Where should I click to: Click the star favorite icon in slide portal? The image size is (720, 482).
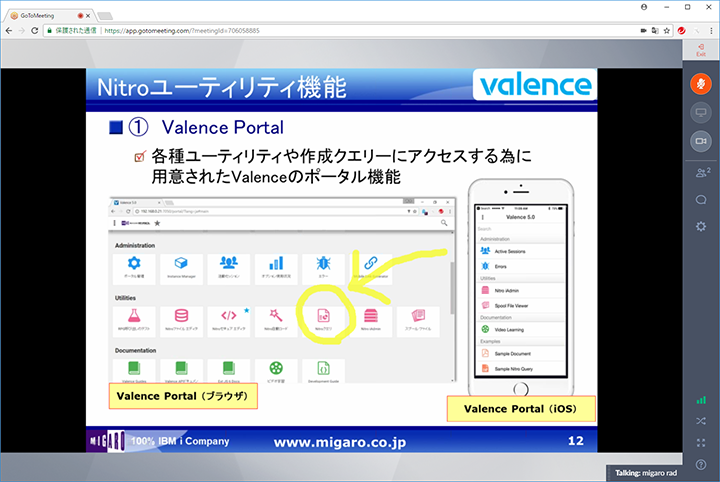tap(157, 223)
